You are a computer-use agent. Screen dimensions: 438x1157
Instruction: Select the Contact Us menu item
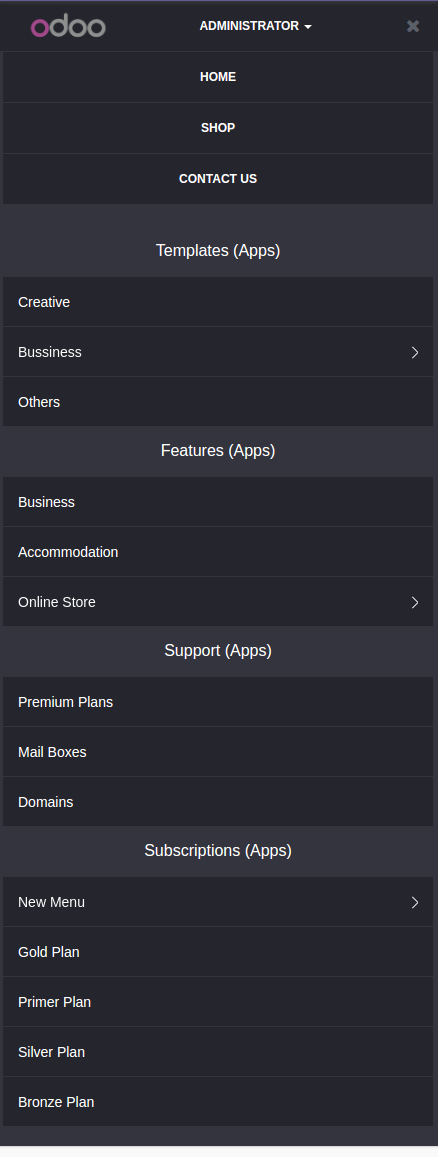tap(218, 179)
